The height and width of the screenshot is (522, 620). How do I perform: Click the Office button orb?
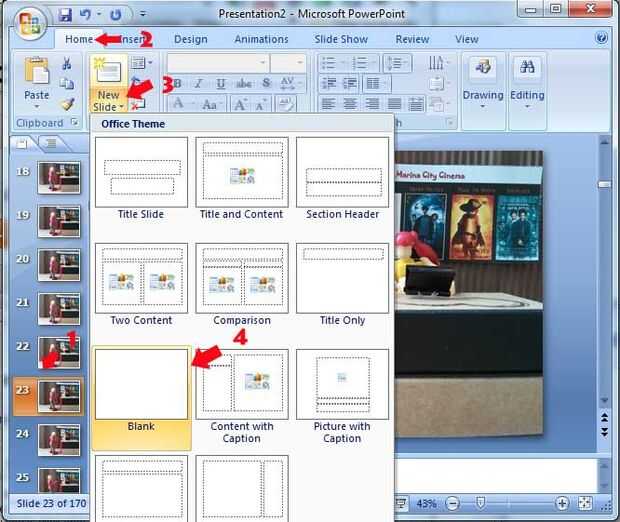30,24
